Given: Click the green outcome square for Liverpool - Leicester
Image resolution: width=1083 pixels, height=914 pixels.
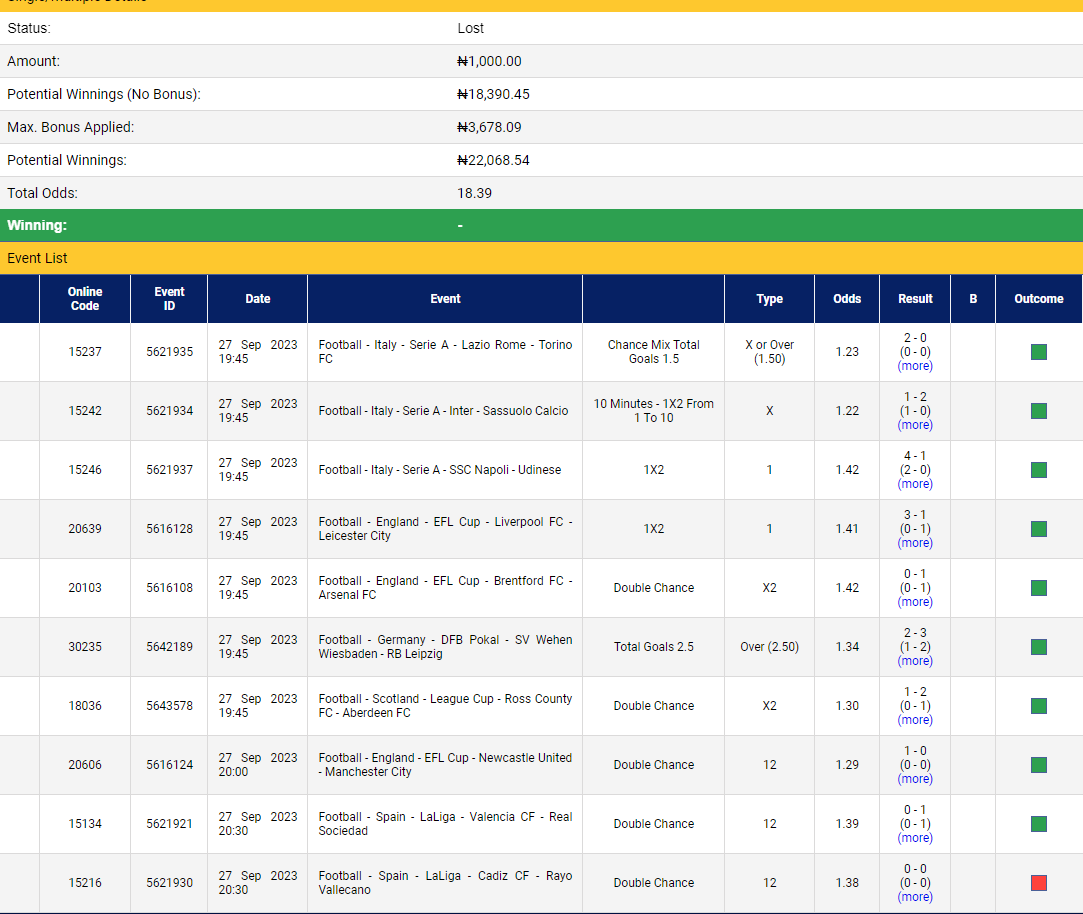Looking at the screenshot, I should [1038, 529].
